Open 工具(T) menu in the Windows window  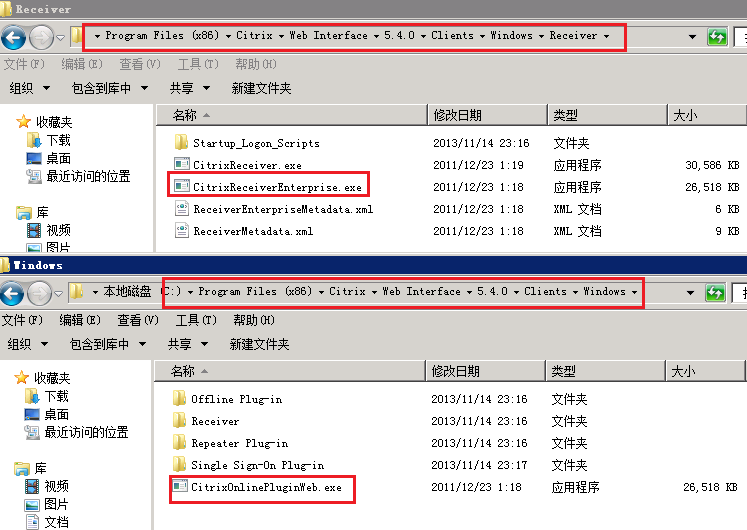(196, 320)
